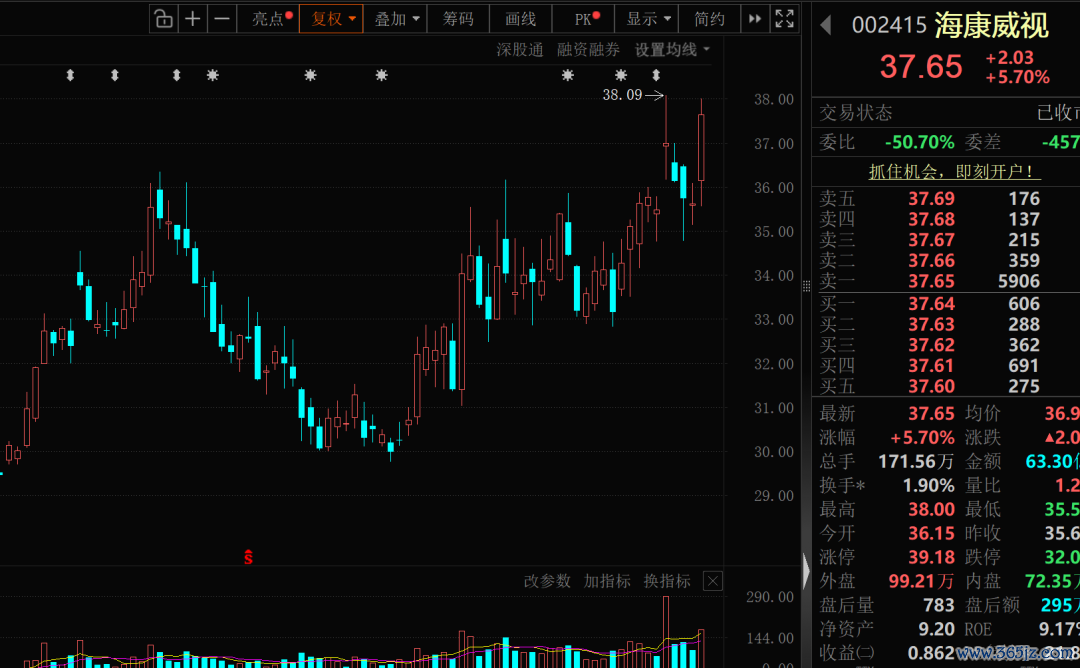
Task: Select the 卖五 price 37.69
Action: (931, 199)
